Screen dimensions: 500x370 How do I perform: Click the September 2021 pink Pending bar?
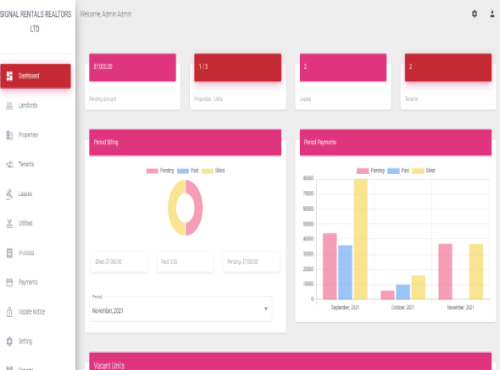330,266
